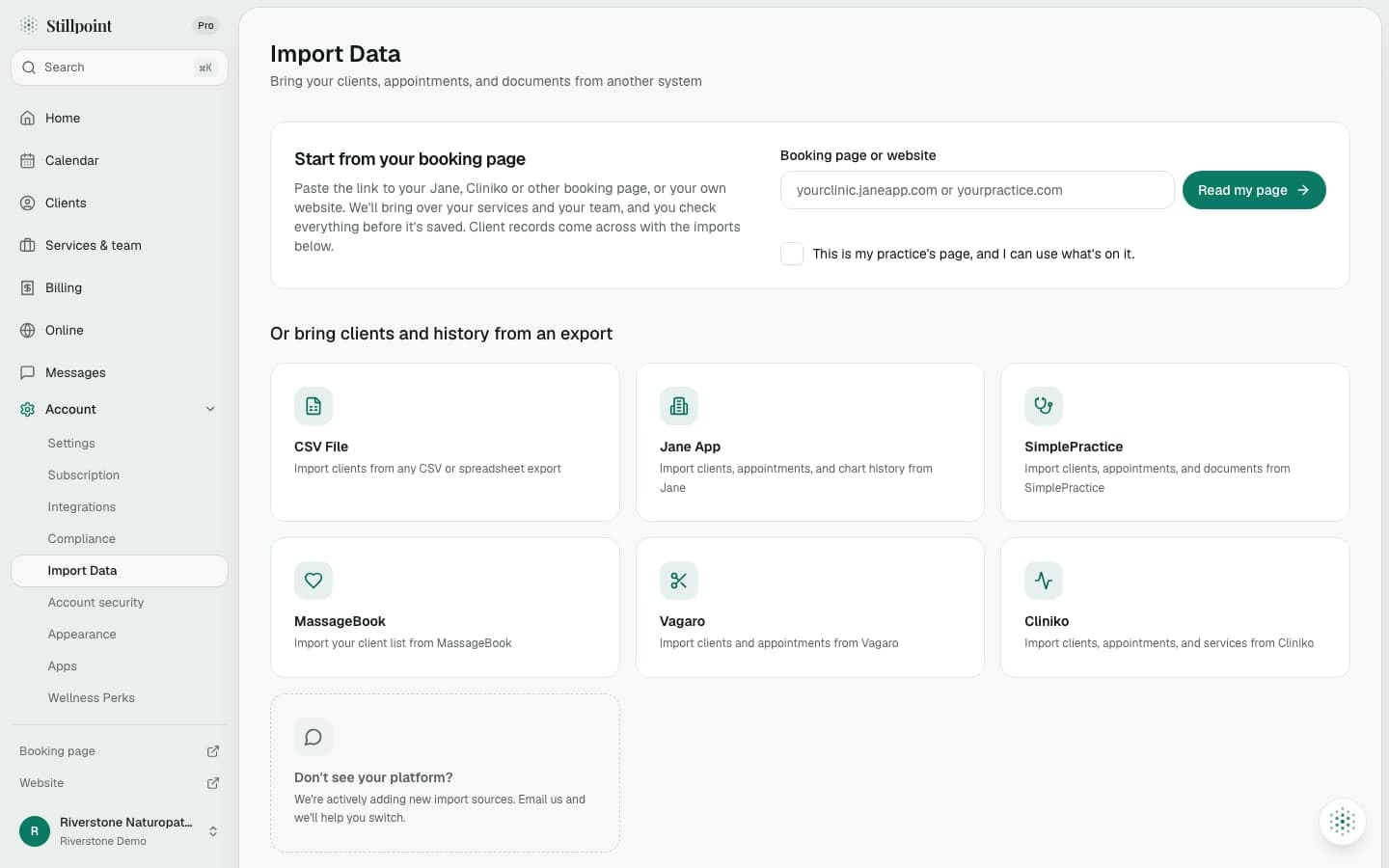Screen dimensions: 1389x868
Task: Click the Stillpoint logo icon
Action: point(29,25)
